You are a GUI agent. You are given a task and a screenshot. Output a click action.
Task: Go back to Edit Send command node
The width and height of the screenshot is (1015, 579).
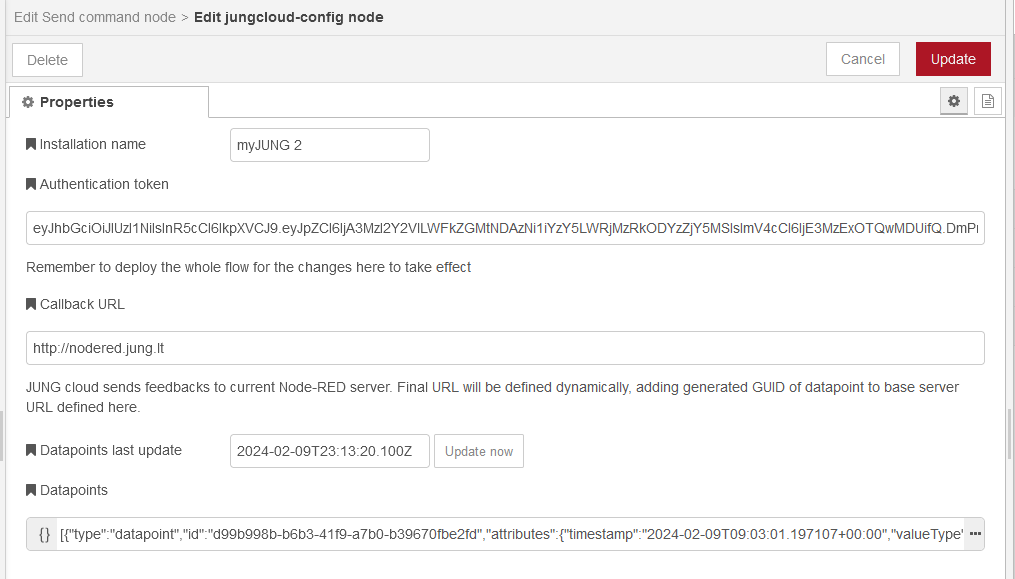(x=94, y=17)
